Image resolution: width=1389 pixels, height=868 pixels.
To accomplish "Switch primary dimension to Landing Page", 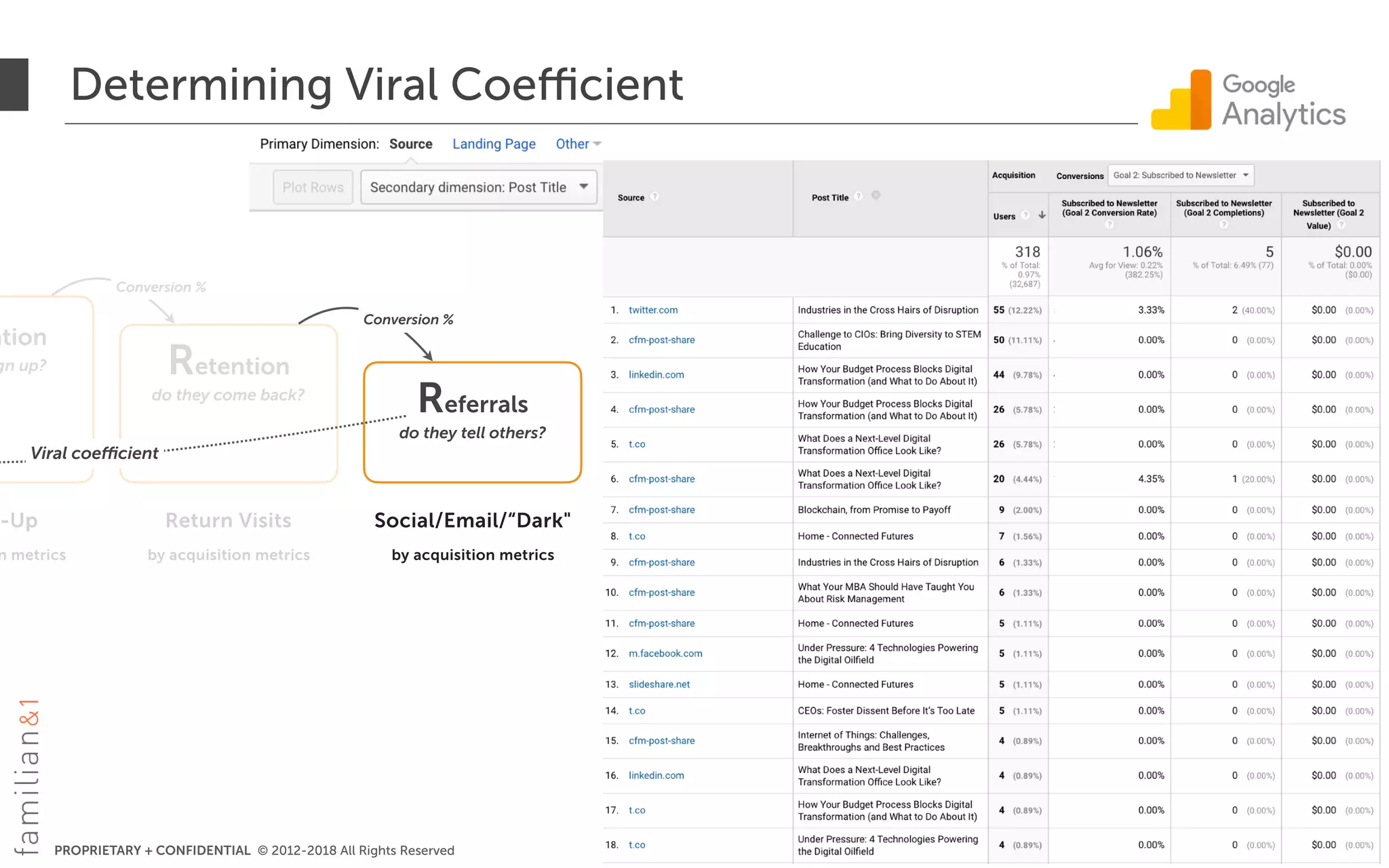I will [494, 144].
